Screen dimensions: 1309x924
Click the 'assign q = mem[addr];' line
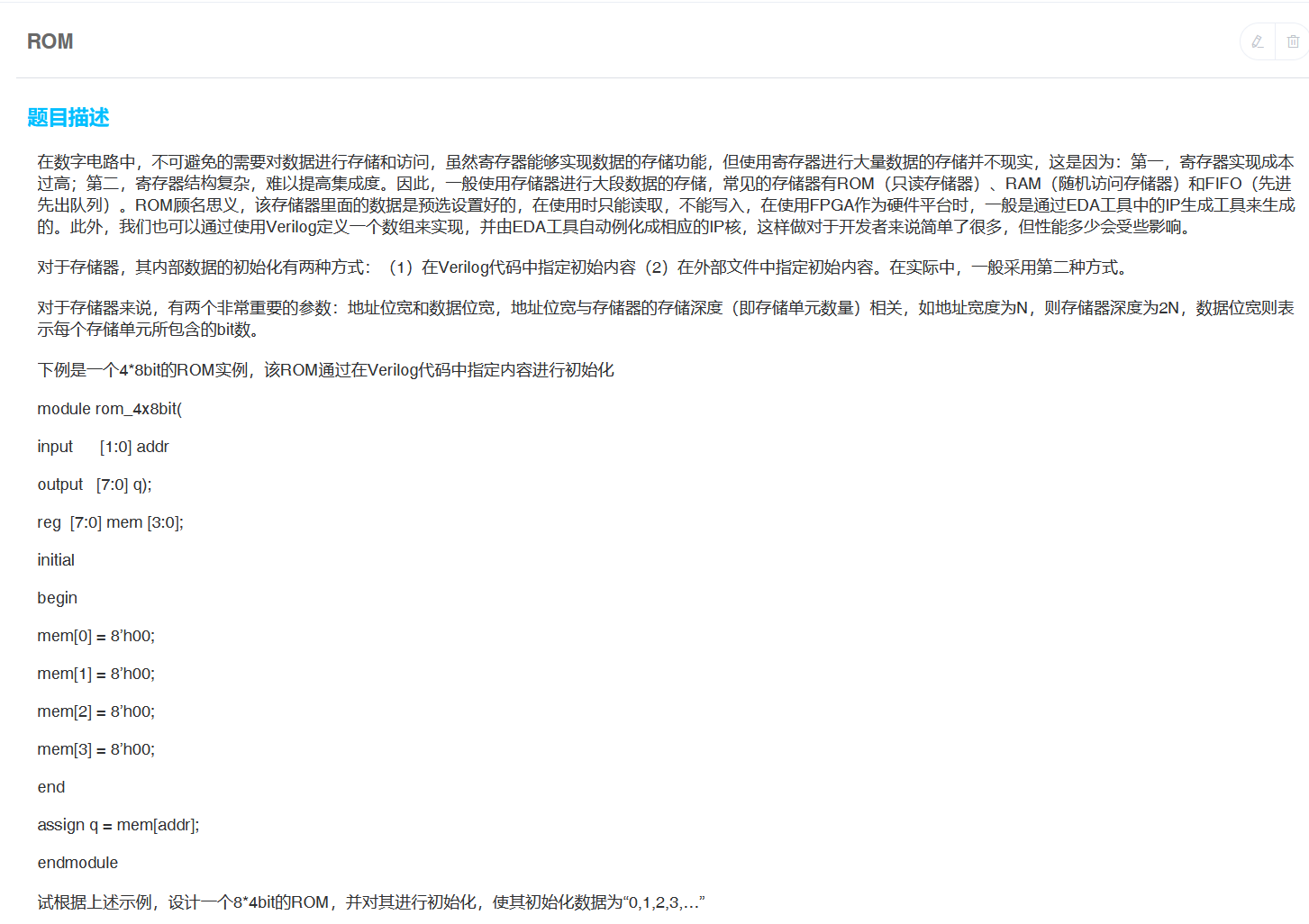(x=118, y=825)
